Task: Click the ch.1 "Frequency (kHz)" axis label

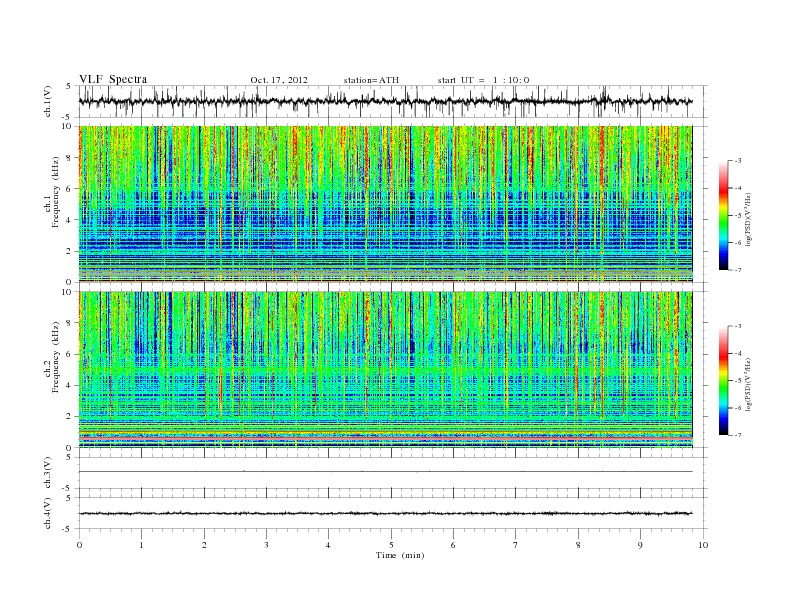Action: (x=56, y=192)
